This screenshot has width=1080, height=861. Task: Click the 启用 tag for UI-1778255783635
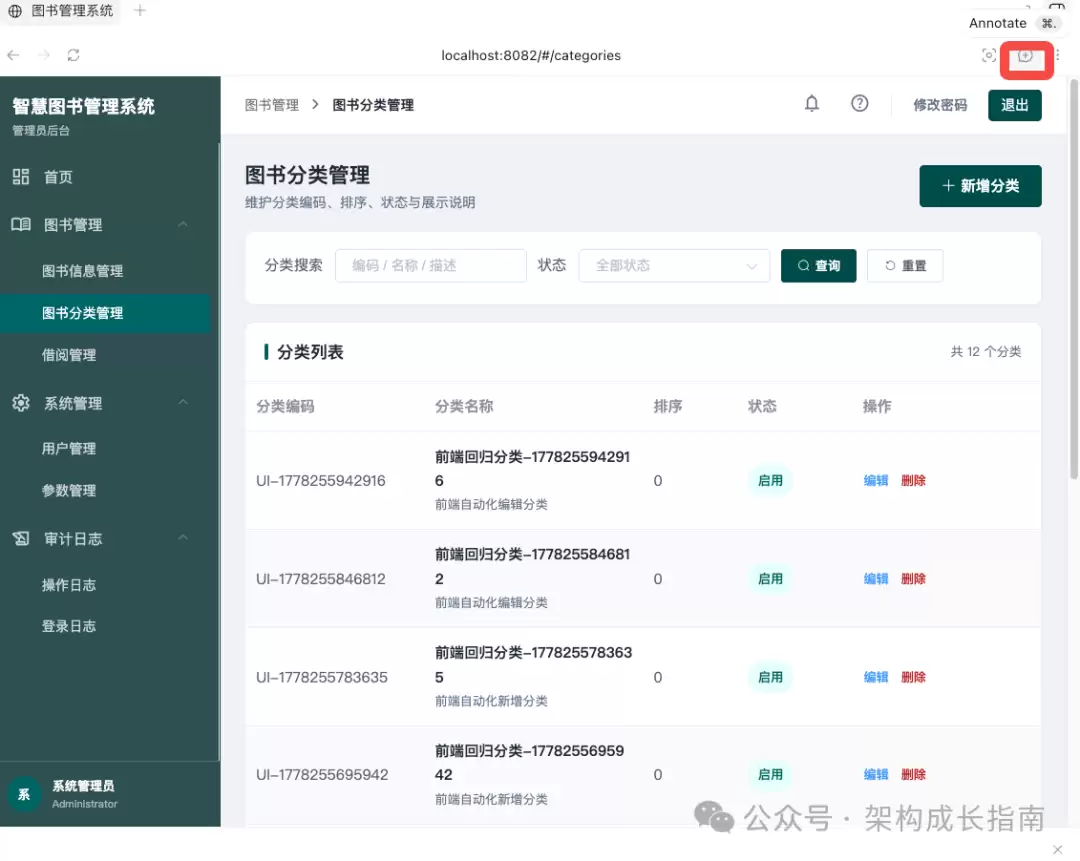770,677
